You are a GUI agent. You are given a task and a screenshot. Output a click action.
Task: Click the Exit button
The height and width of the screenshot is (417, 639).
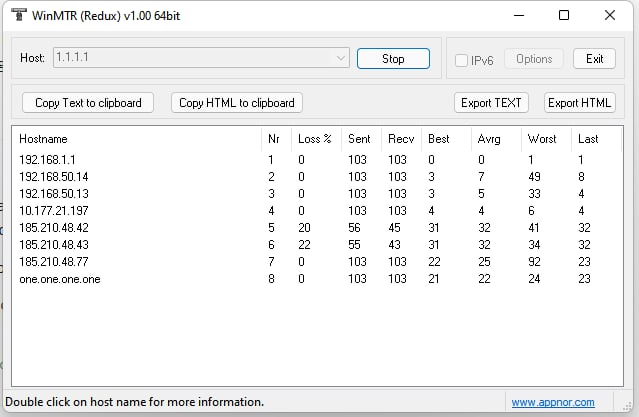tap(594, 59)
